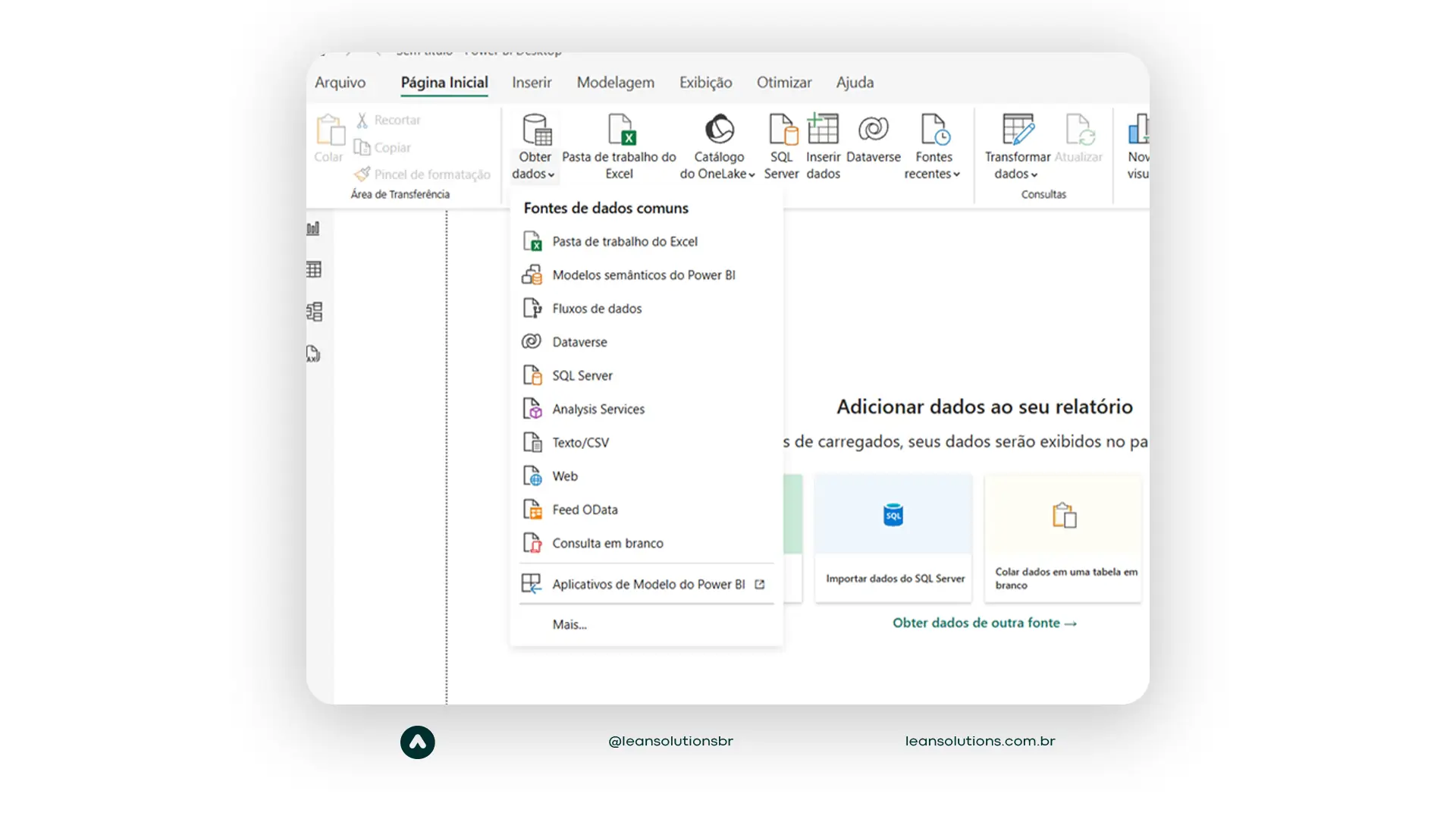
Task: Click the Importar dados do SQL Server card
Action: (x=893, y=538)
